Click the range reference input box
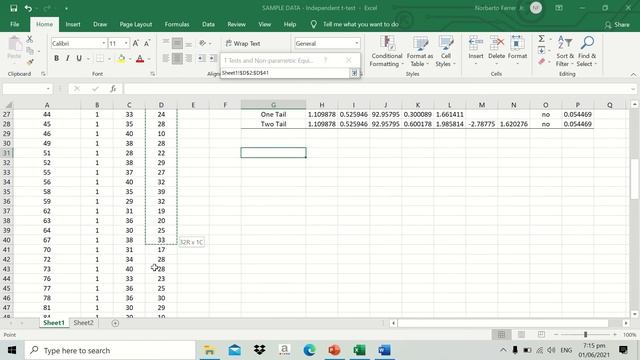The width and height of the screenshot is (640, 360). click(x=285, y=73)
